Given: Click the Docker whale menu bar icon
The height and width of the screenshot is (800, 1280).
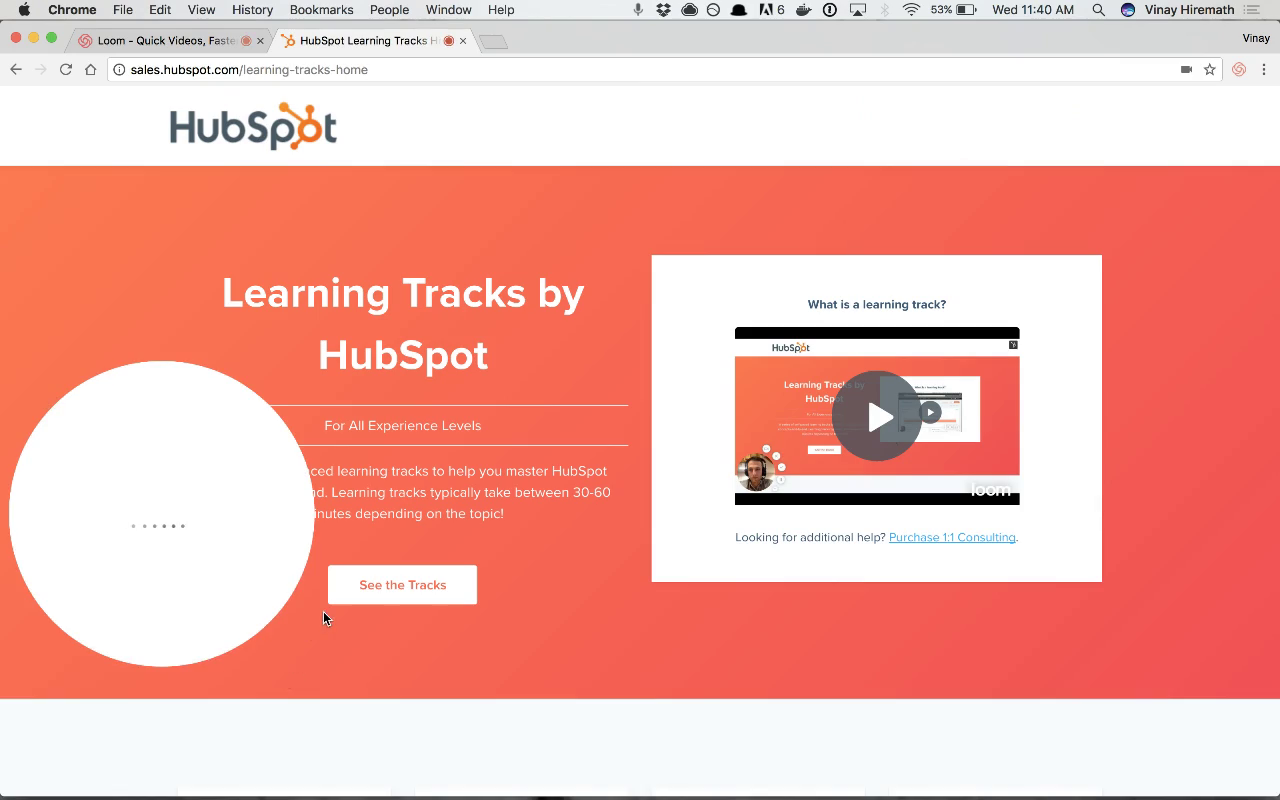Looking at the screenshot, I should tap(803, 10).
